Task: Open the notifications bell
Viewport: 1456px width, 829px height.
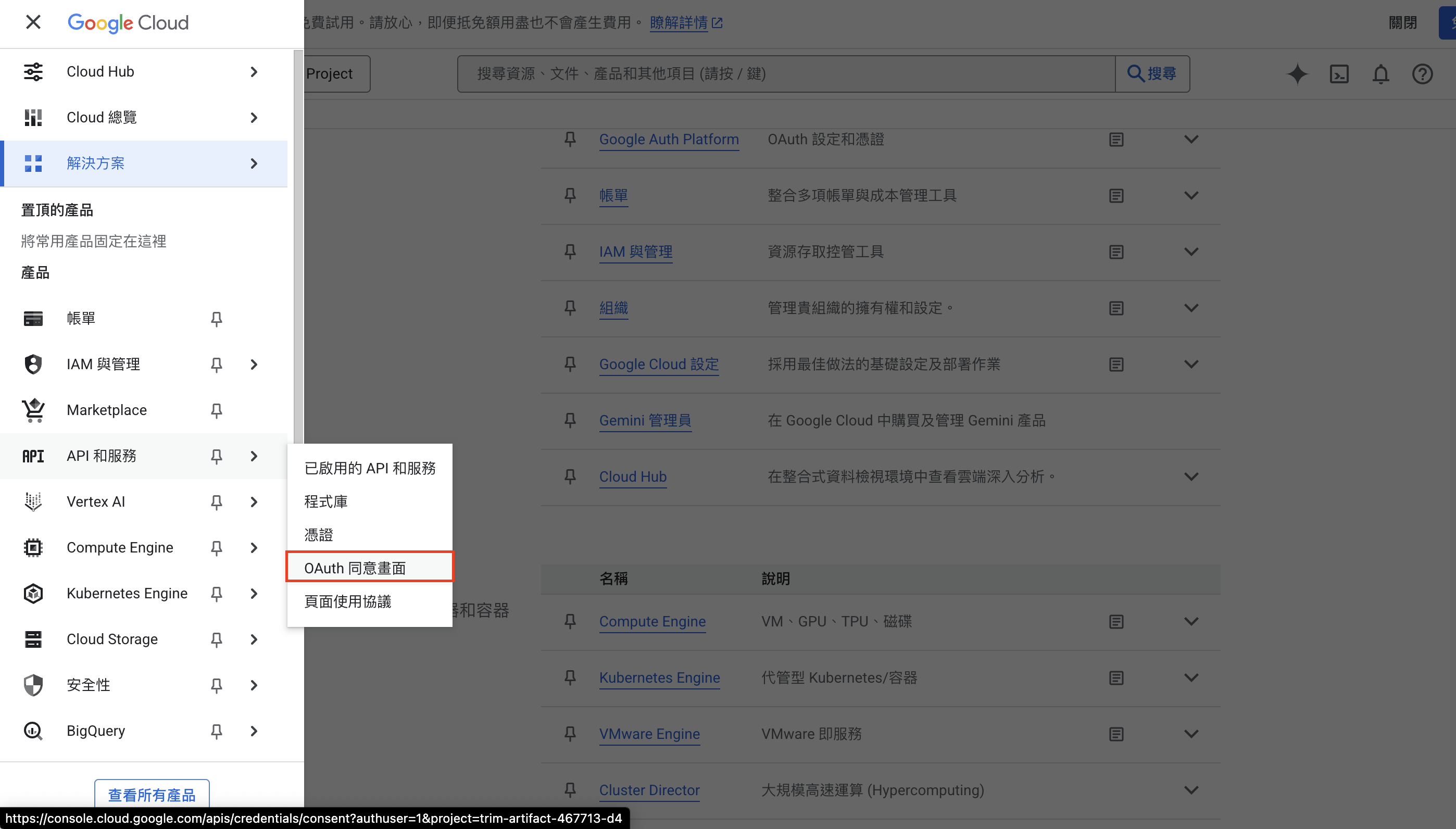Action: click(x=1380, y=74)
